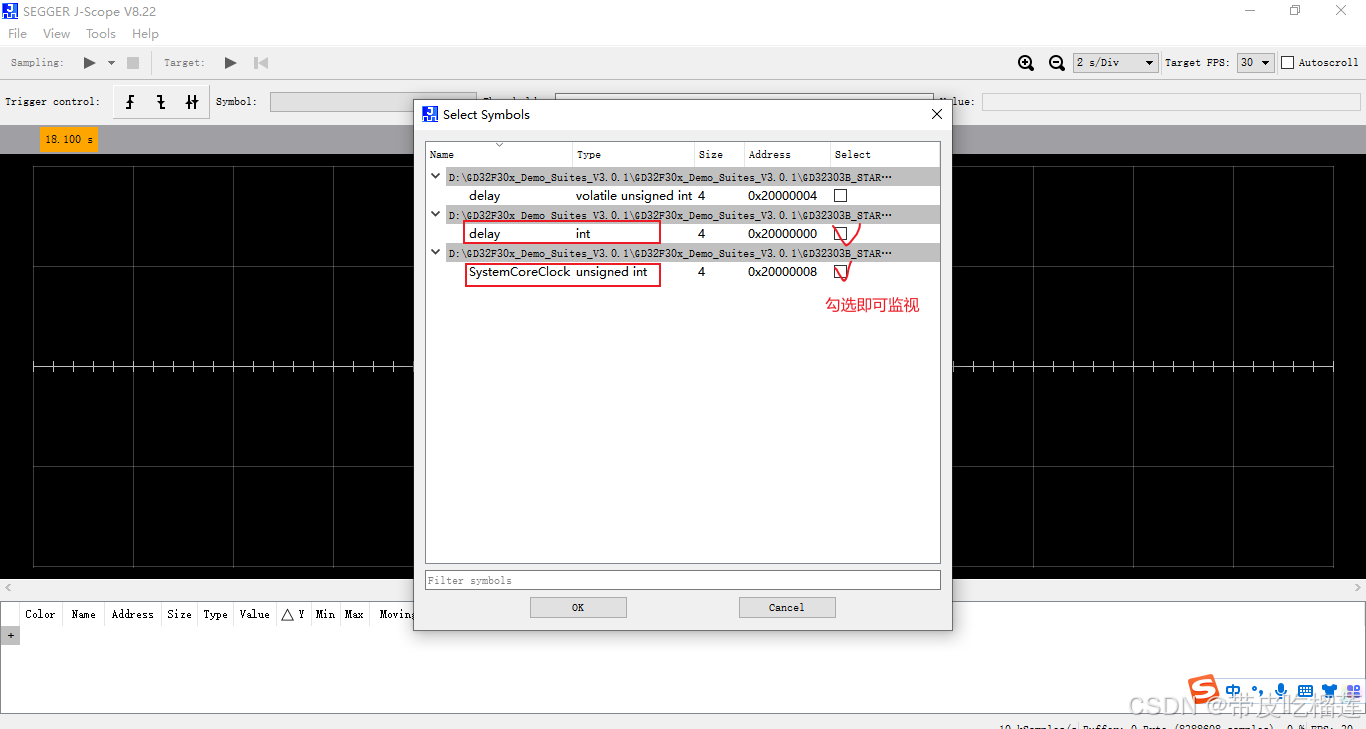This screenshot has height=729, width=1366.
Task: Click the Color column header in watch table
Action: pyautogui.click(x=40, y=614)
